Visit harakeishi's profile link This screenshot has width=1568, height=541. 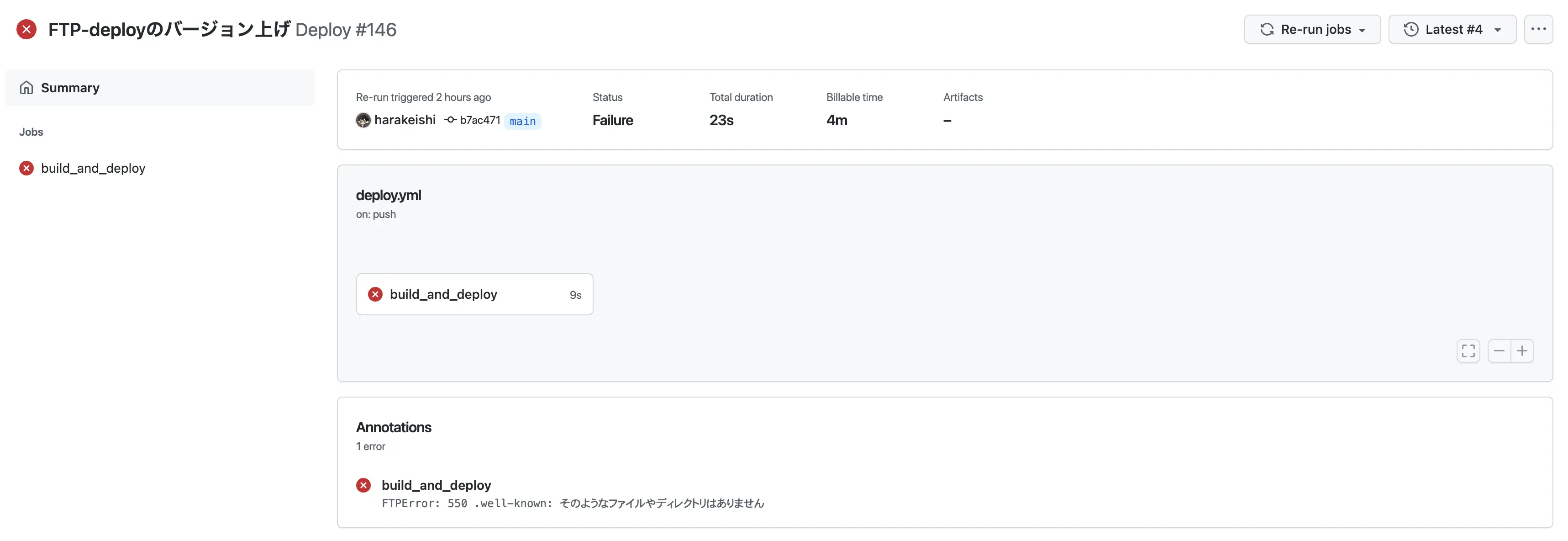point(405,119)
